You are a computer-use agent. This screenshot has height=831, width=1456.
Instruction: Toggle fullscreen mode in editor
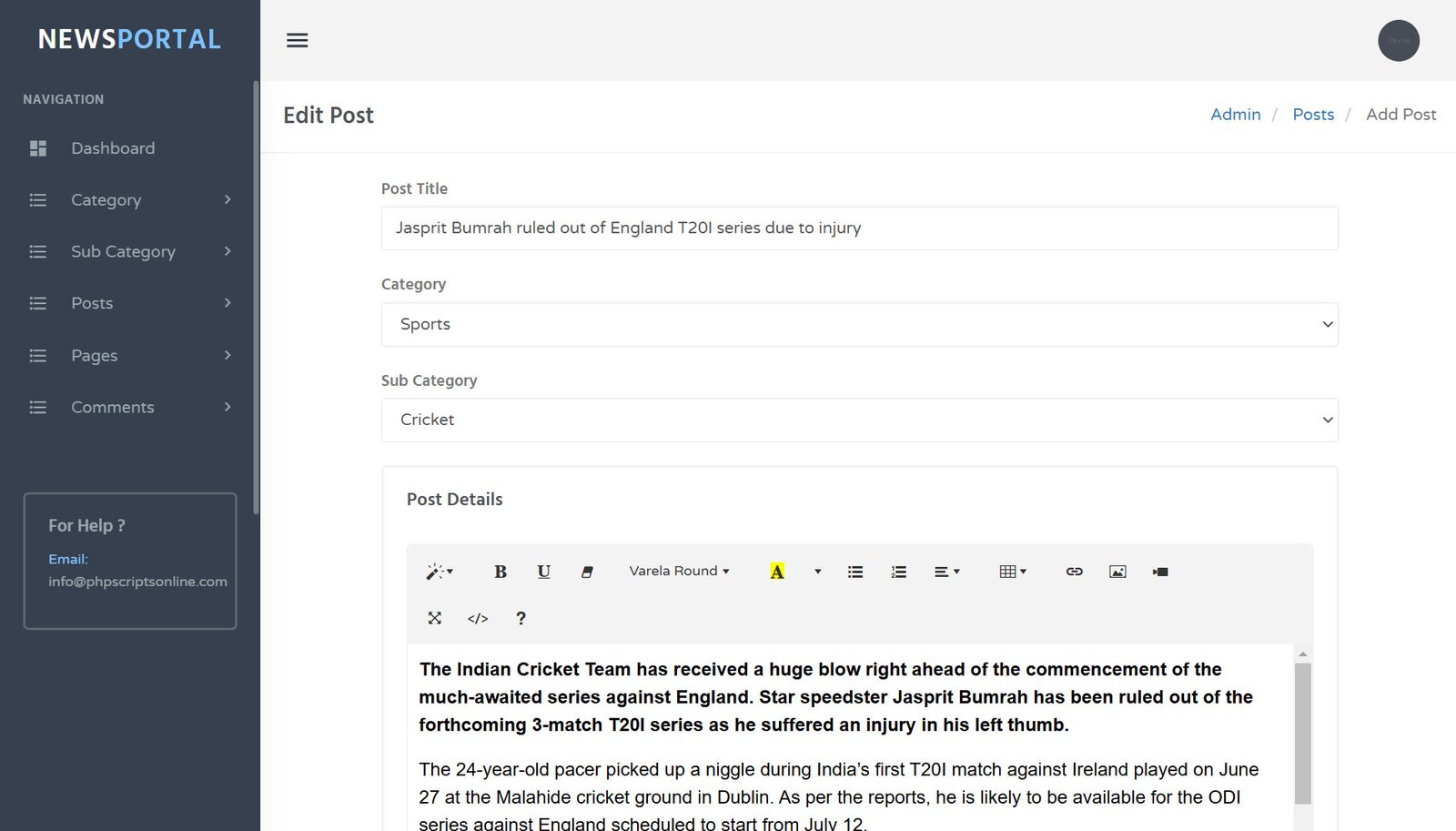(435, 618)
